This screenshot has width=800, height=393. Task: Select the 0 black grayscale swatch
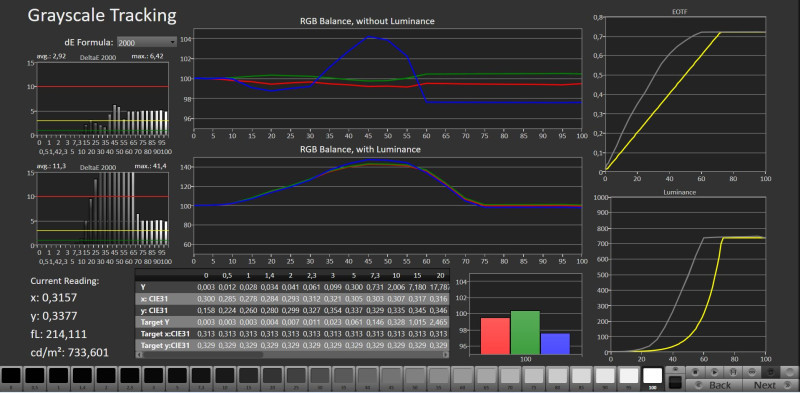click(x=11, y=376)
